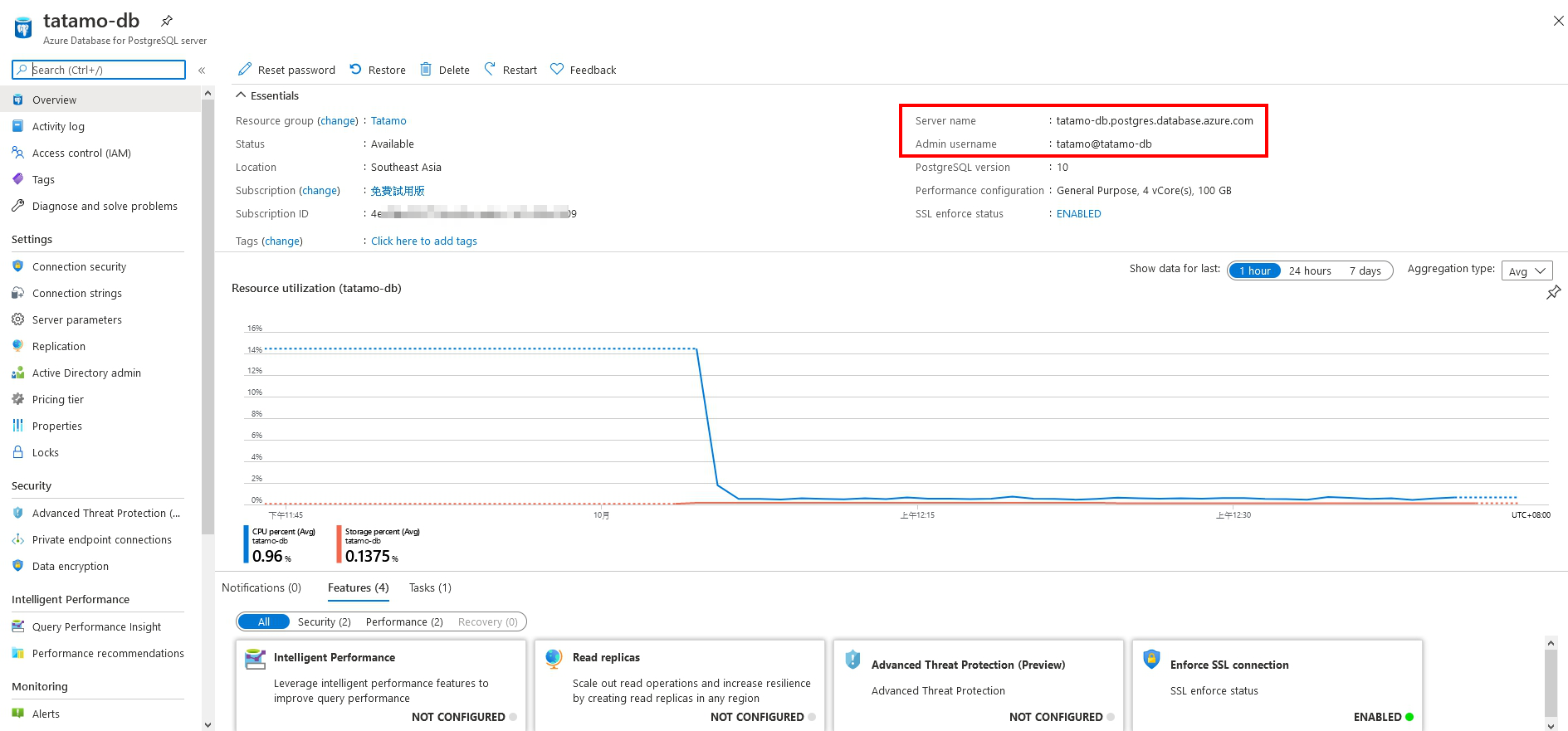Select 24 hours data range
1568x731 pixels.
(x=1310, y=270)
